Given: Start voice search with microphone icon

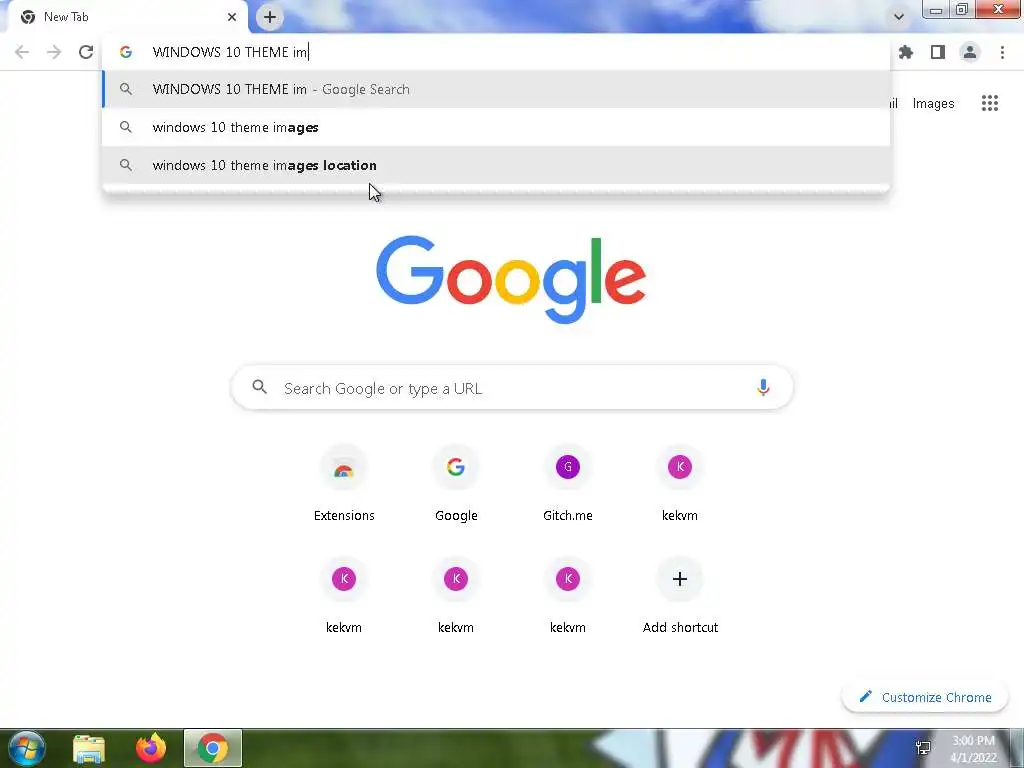Looking at the screenshot, I should click(x=763, y=387).
